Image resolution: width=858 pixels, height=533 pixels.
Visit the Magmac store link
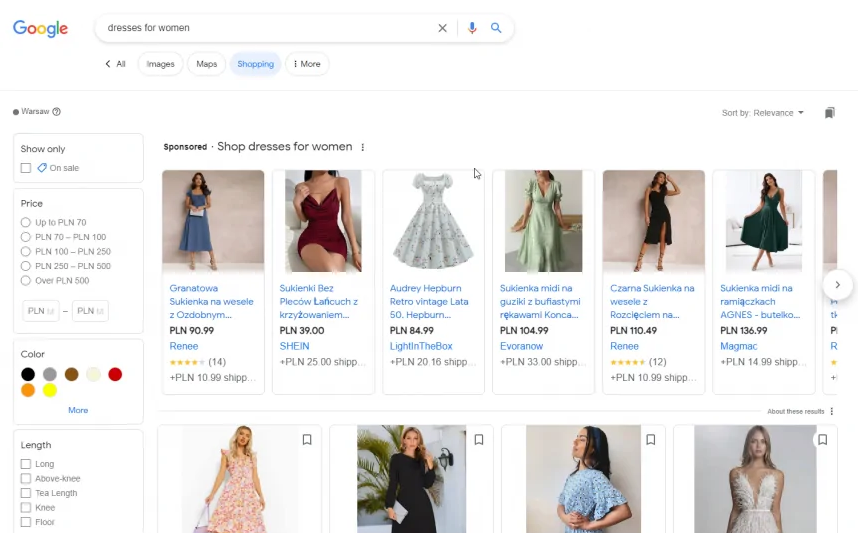point(739,346)
